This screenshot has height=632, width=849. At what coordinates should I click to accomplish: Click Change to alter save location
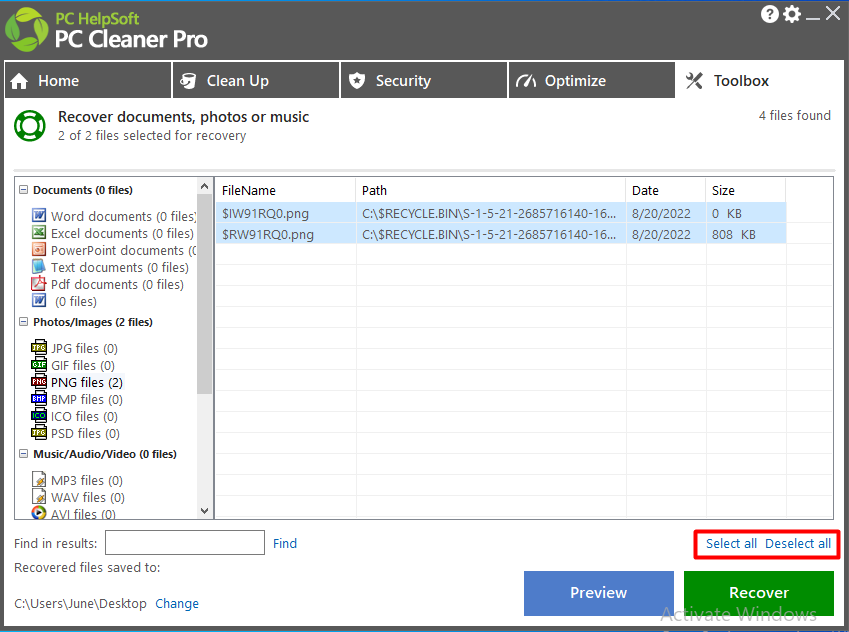[177, 603]
